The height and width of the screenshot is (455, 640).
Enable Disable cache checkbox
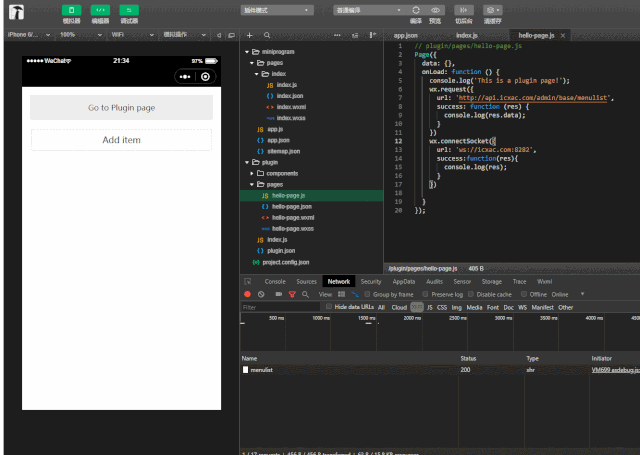coord(471,294)
